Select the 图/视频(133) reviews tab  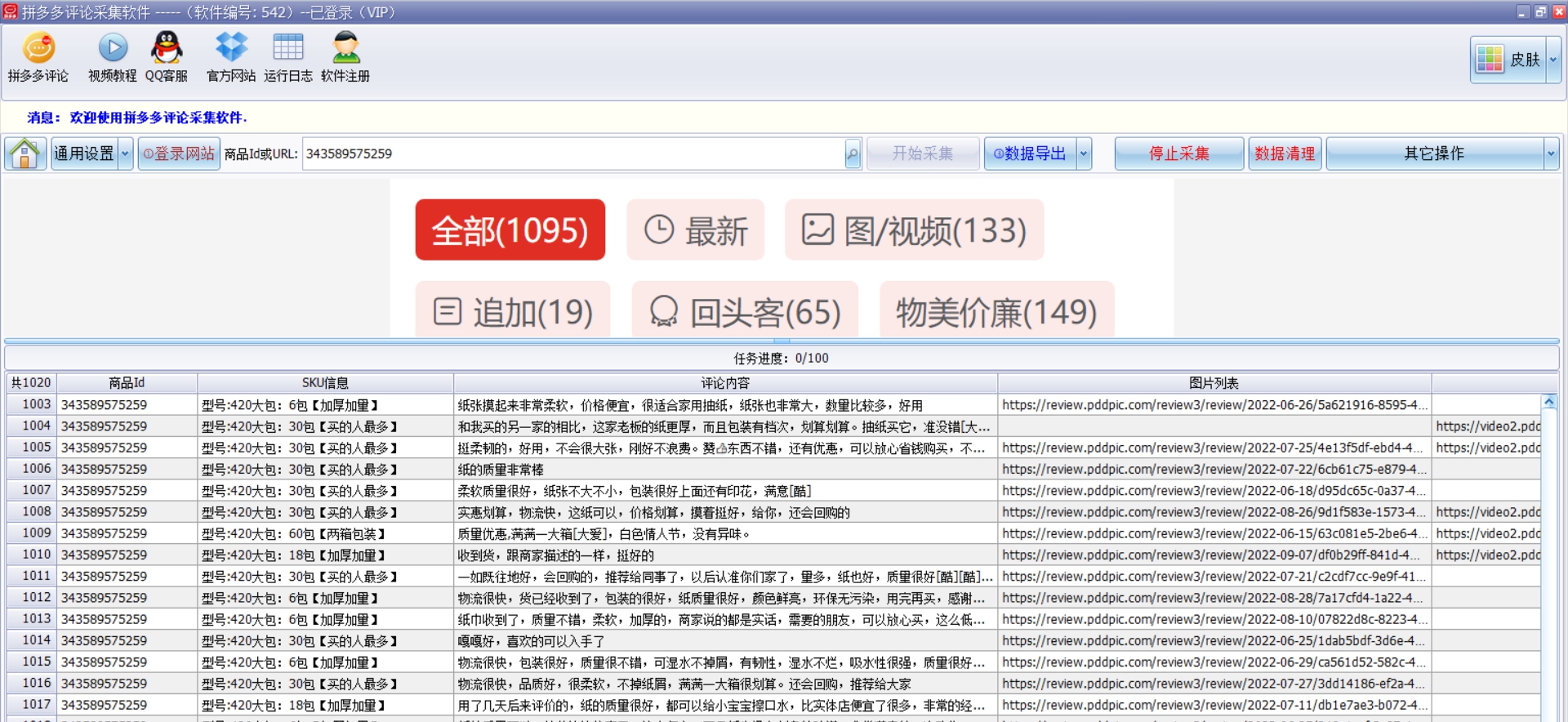pos(915,230)
